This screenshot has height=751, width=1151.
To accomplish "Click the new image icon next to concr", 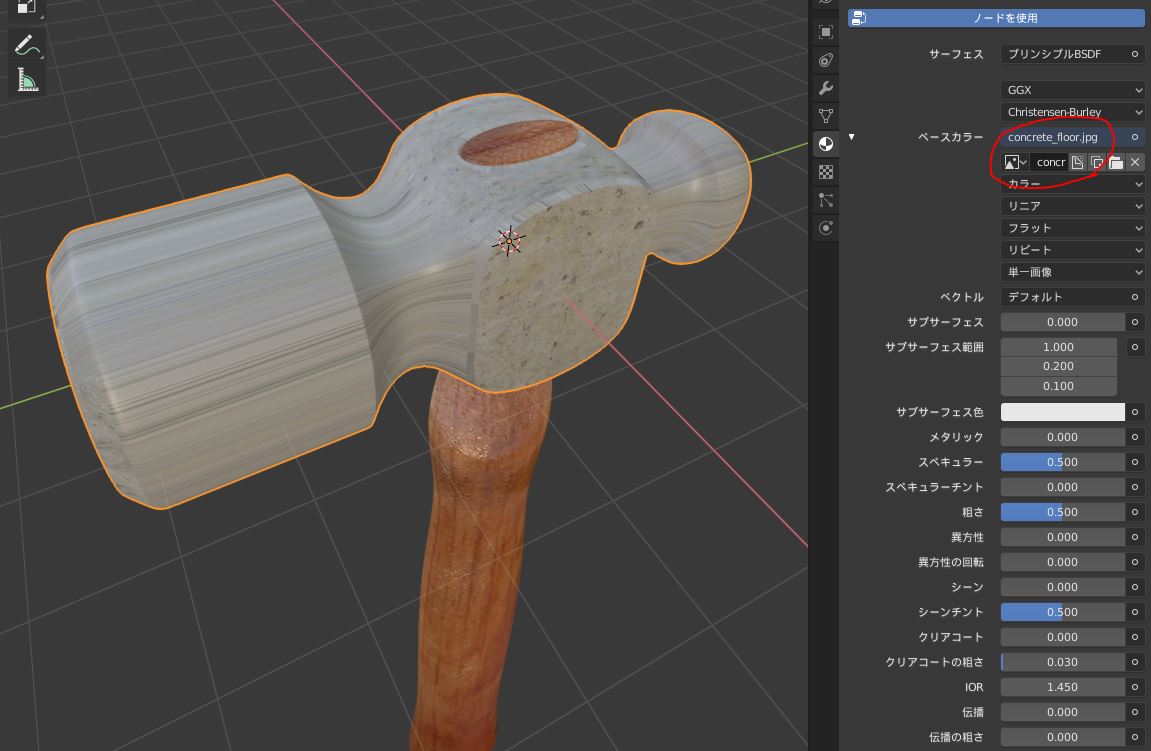I will [1078, 162].
